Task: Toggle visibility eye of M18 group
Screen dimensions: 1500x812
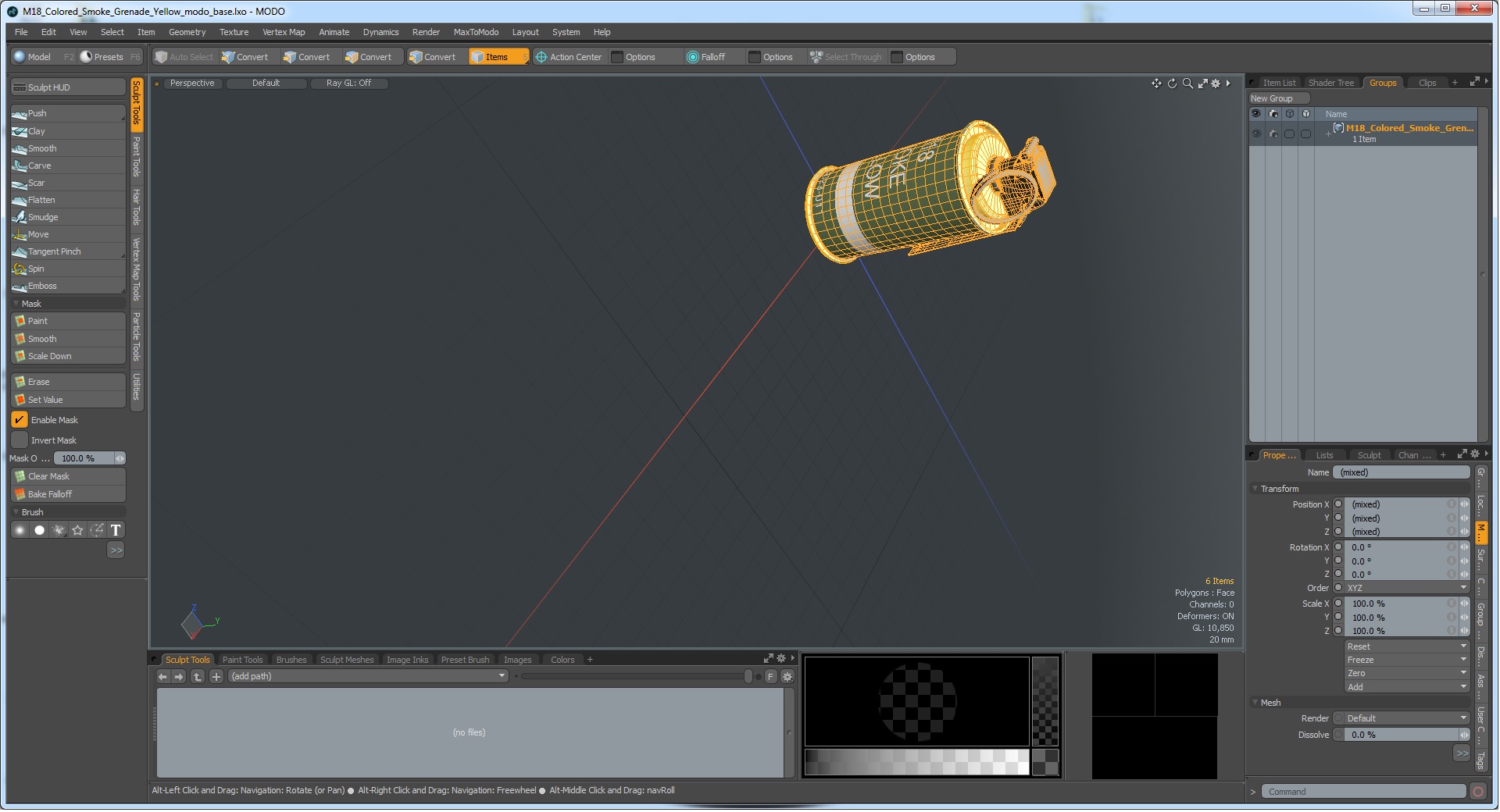Action: (x=1256, y=134)
